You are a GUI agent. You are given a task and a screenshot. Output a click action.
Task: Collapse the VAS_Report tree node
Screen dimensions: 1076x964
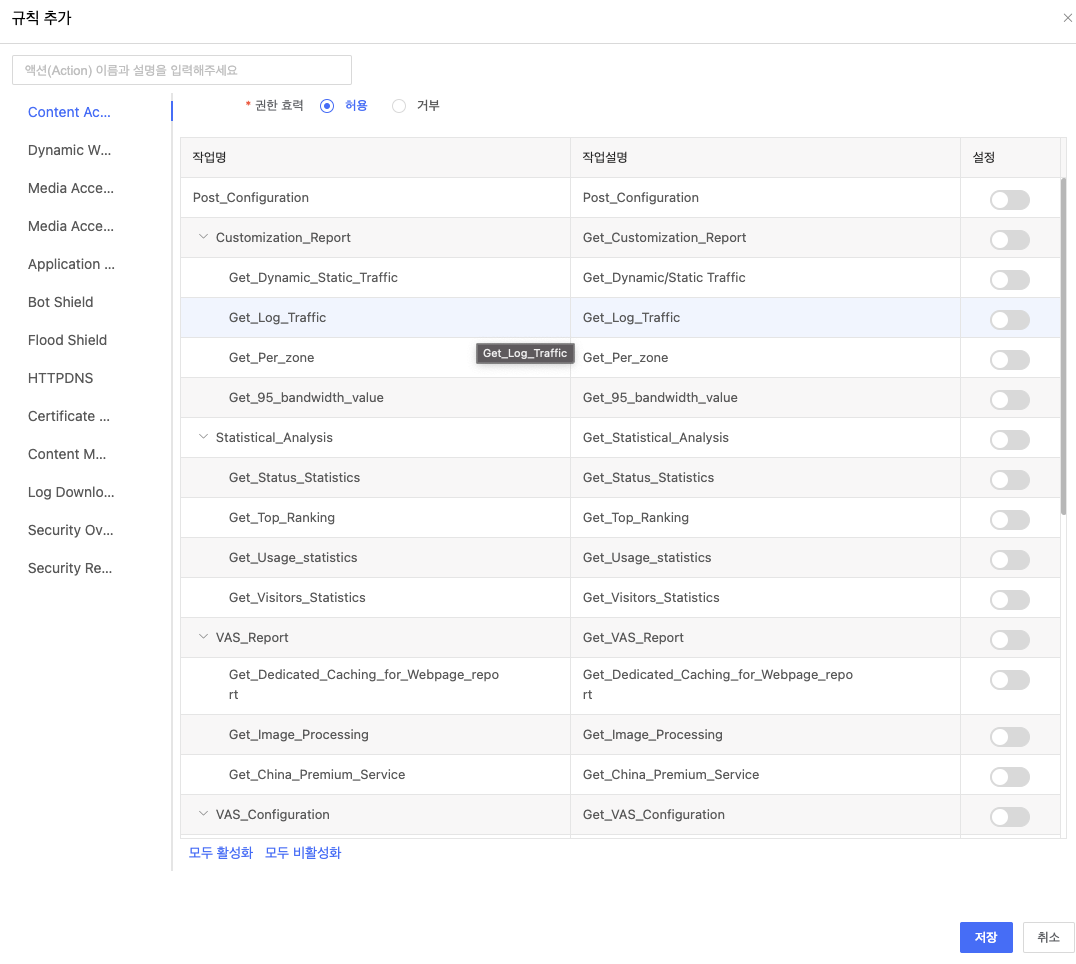[204, 638]
